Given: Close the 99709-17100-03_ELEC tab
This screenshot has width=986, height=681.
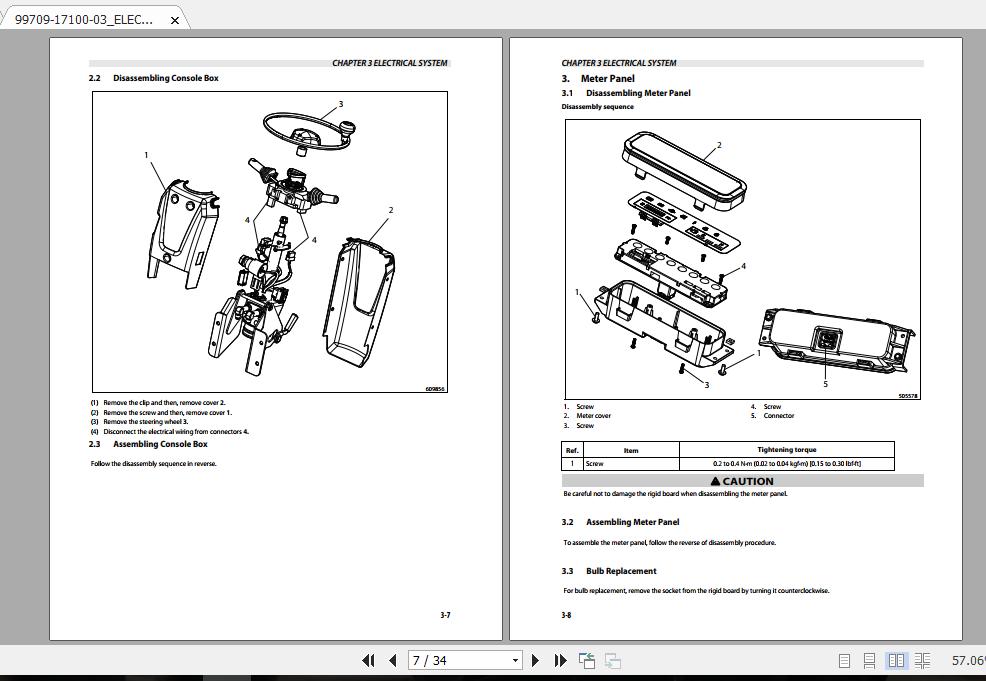Looking at the screenshot, I should point(174,18).
